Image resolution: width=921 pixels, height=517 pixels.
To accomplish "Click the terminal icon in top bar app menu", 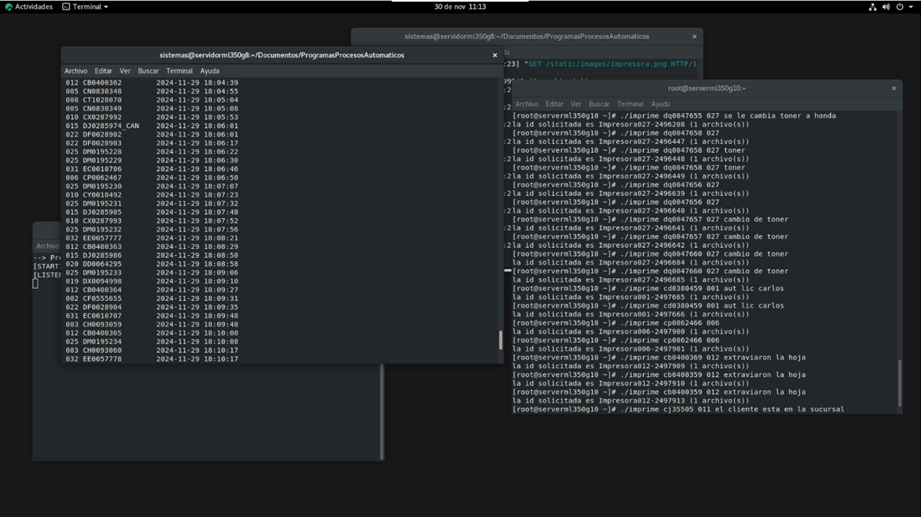I will (x=66, y=6).
